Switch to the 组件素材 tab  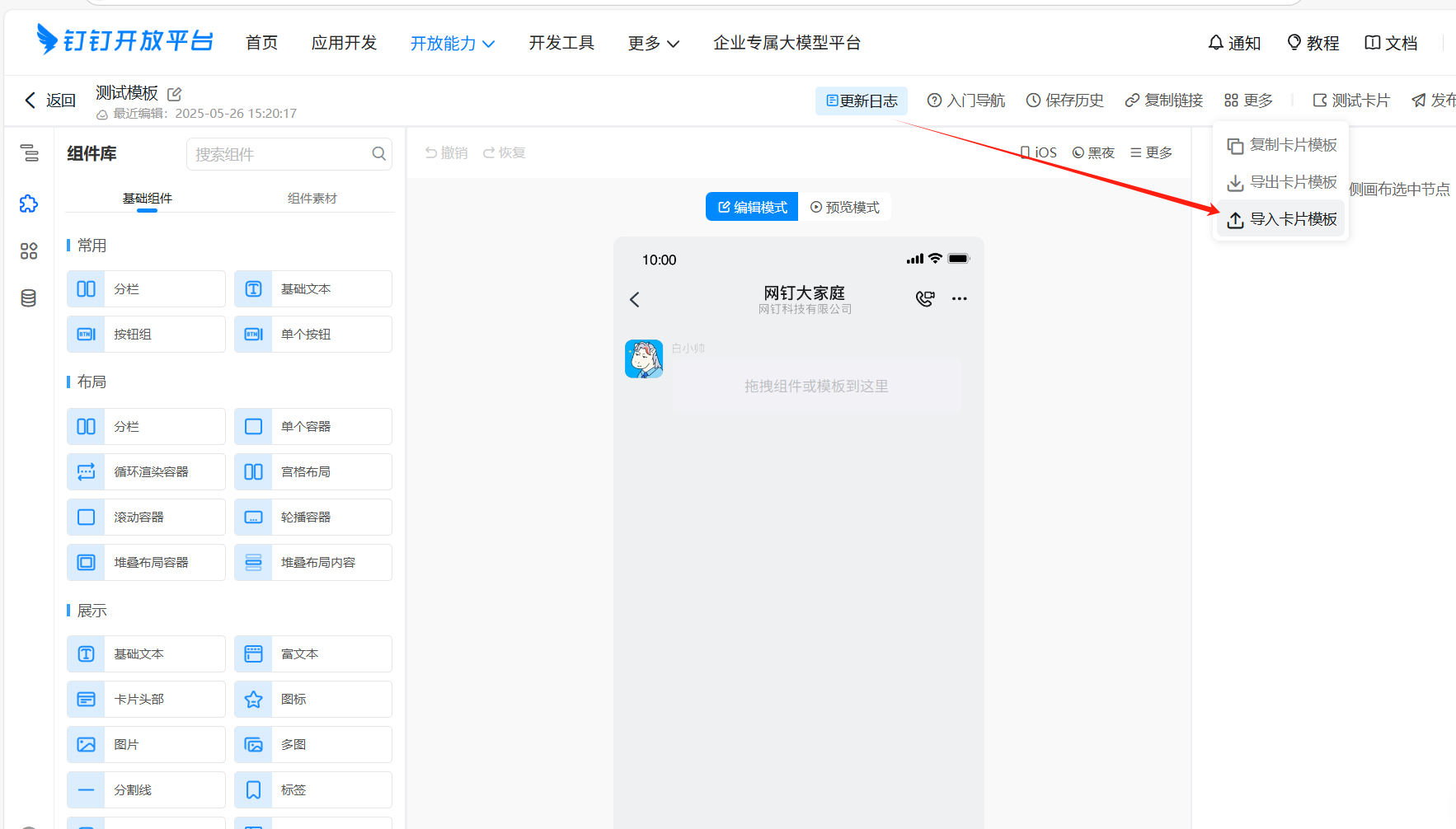[312, 199]
